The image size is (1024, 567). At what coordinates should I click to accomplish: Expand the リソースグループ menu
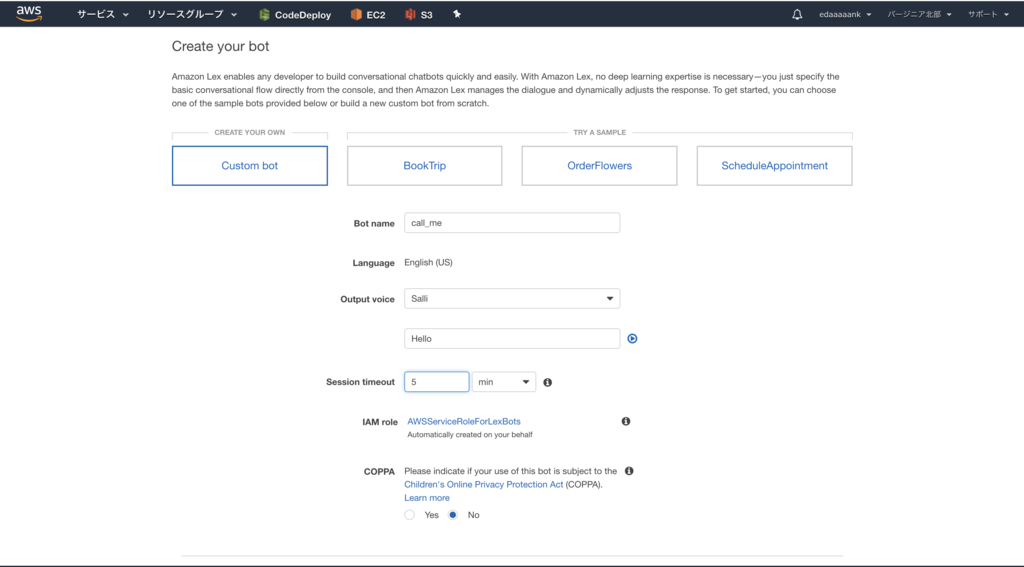click(x=192, y=14)
